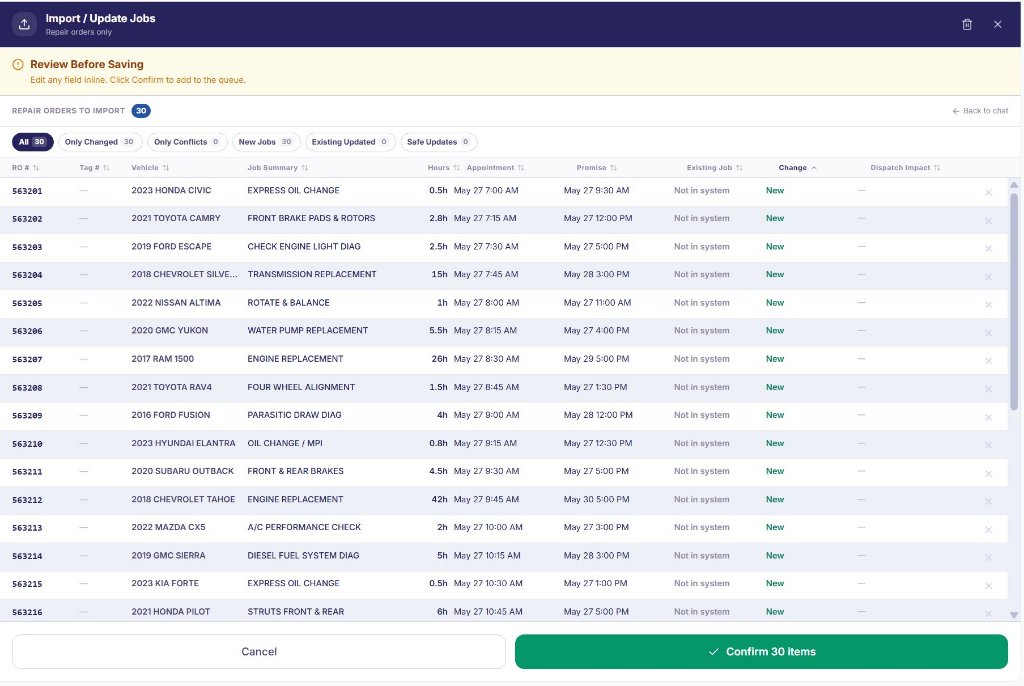The width and height of the screenshot is (1024, 686).
Task: Click the warning icon next to Review Before Saving
Action: 18,64
